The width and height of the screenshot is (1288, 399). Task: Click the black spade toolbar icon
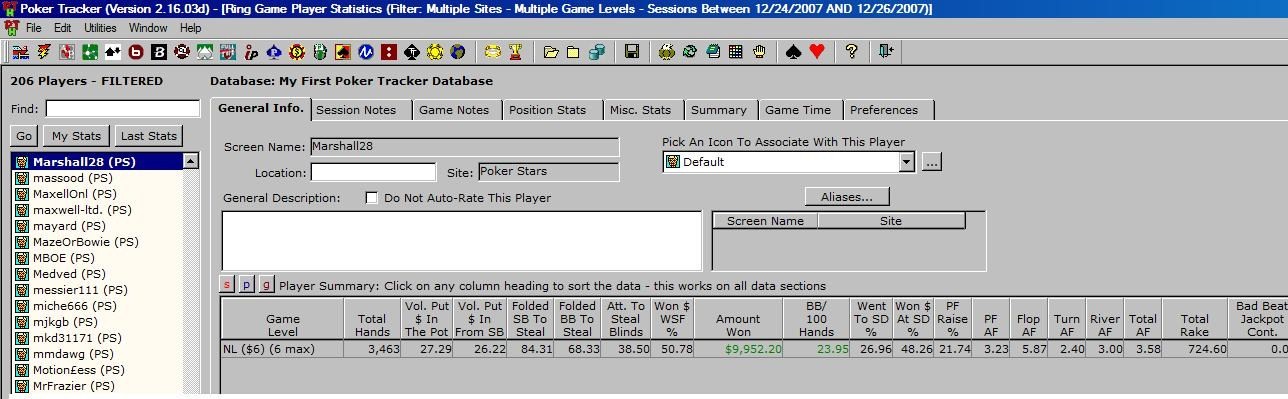pos(793,52)
